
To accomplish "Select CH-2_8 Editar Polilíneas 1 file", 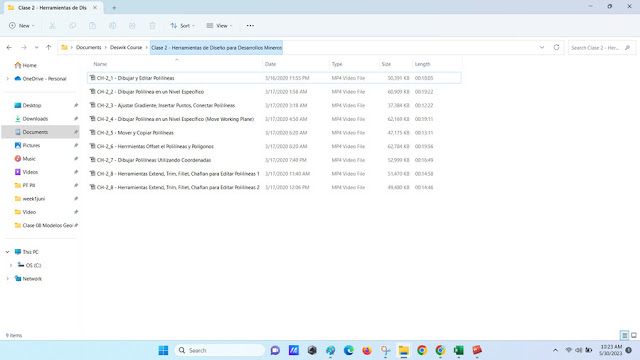I will pyautogui.click(x=274, y=173).
